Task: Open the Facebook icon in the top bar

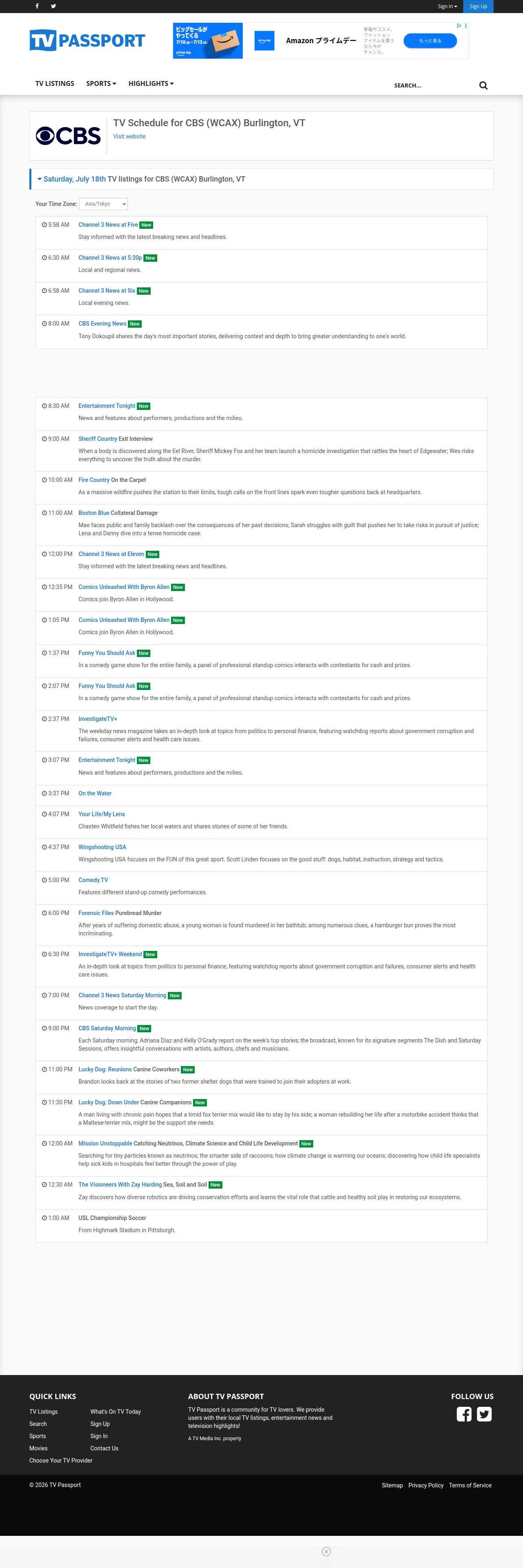Action: click(37, 6)
